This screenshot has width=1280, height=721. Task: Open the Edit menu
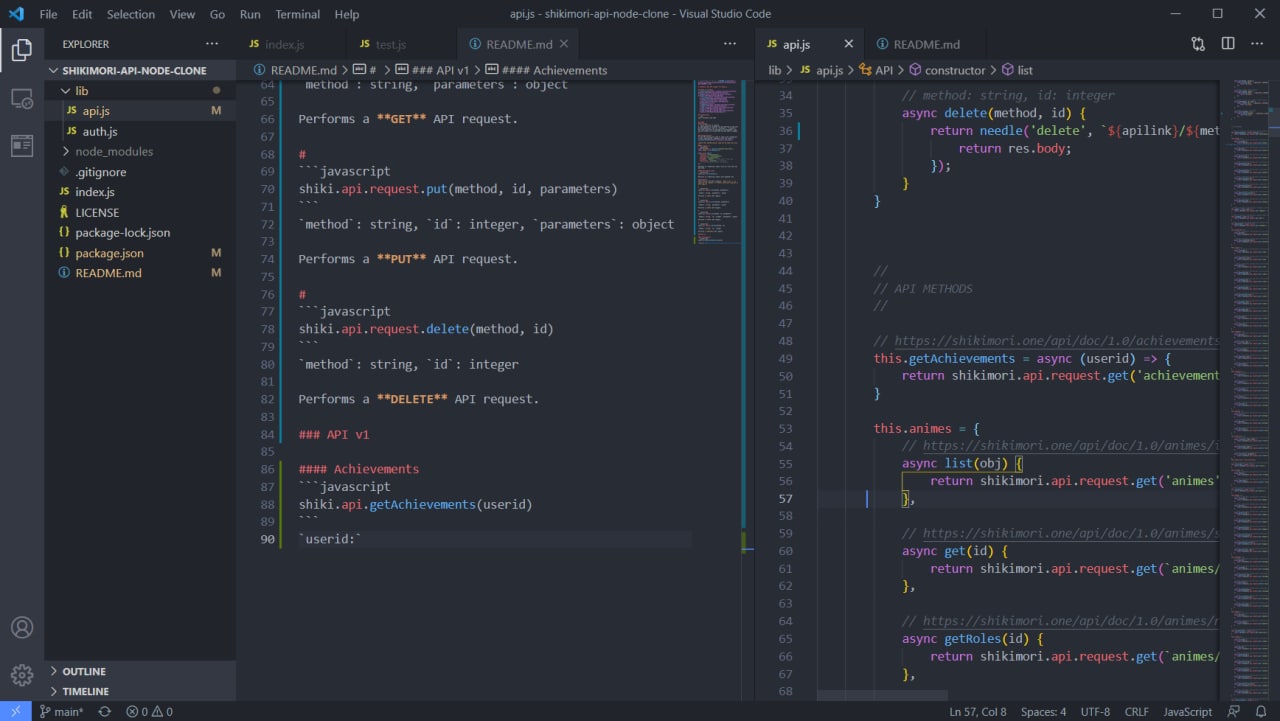tap(82, 14)
